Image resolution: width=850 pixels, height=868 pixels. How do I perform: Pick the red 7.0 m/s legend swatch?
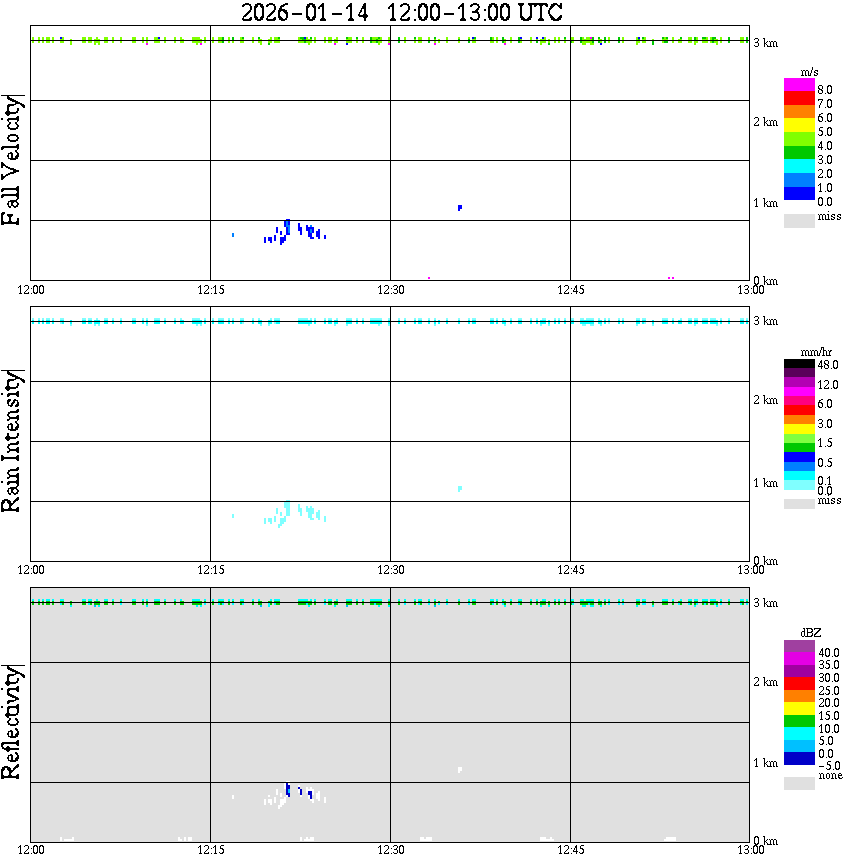pyautogui.click(x=799, y=98)
